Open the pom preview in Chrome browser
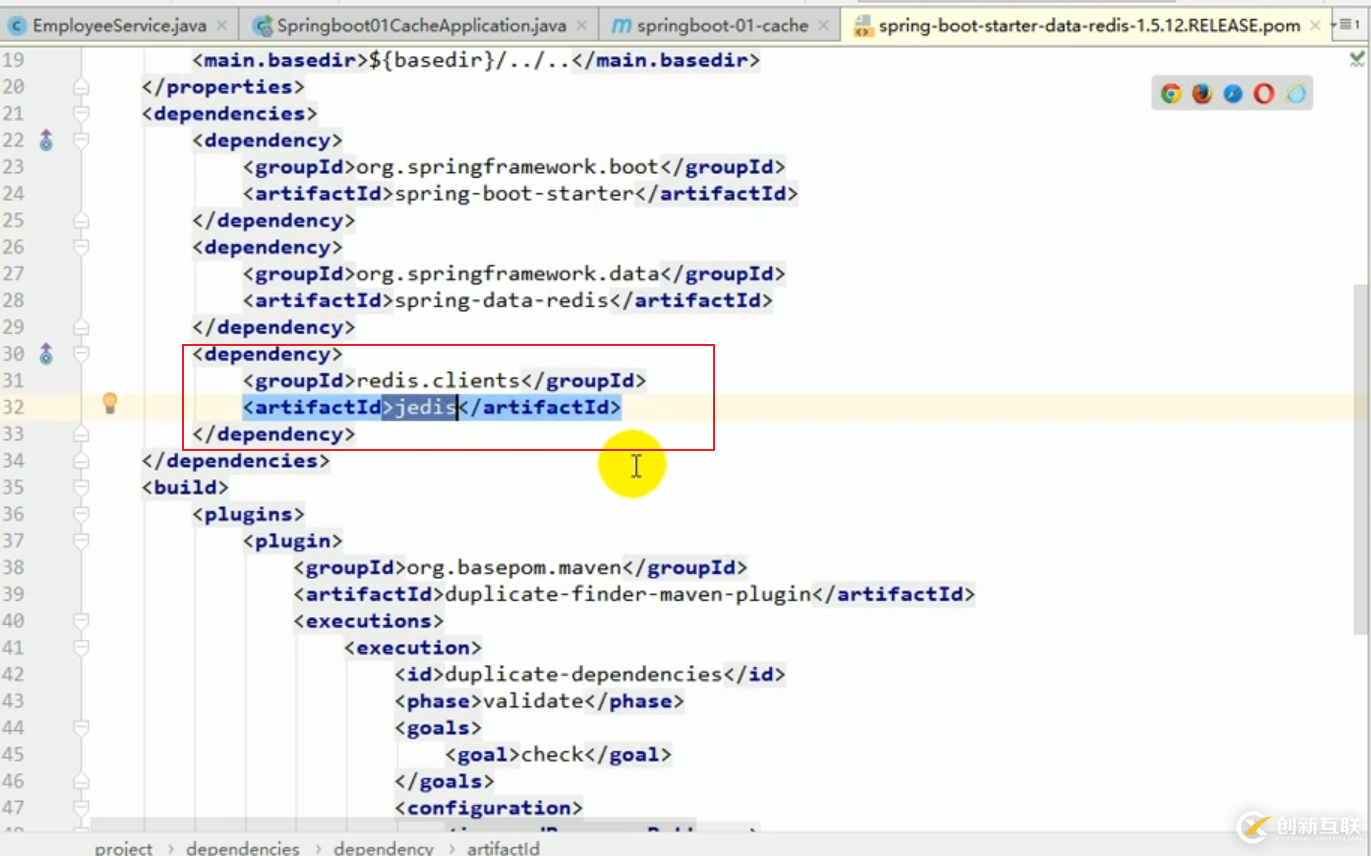The width and height of the screenshot is (1371, 856). pos(1171,94)
